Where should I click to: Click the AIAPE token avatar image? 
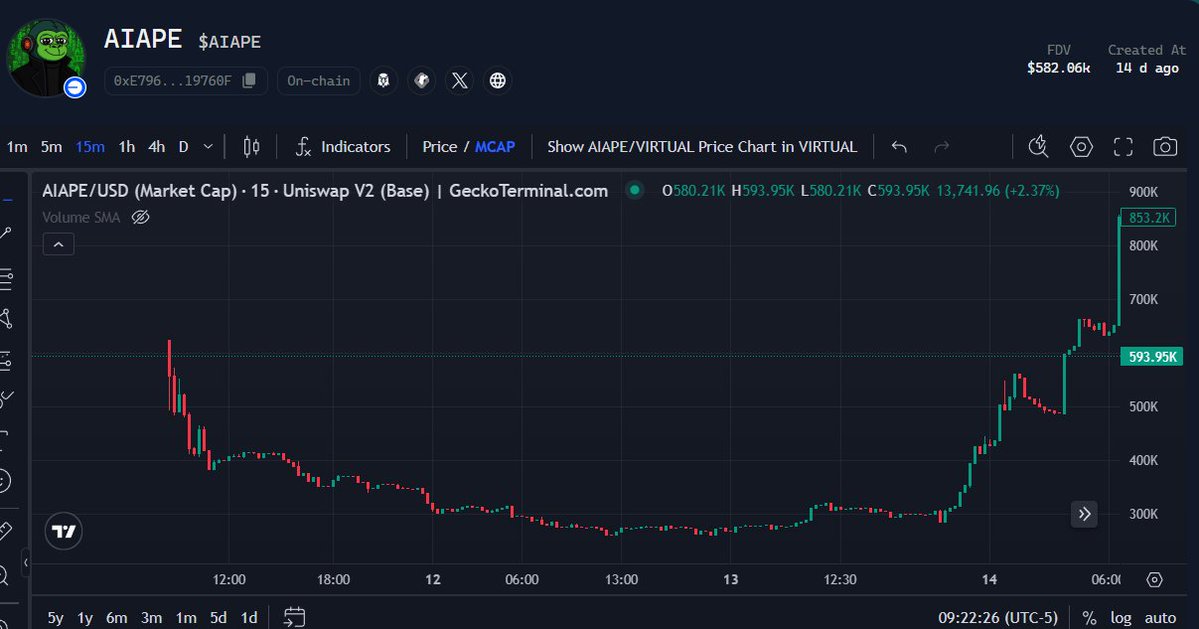[46, 58]
